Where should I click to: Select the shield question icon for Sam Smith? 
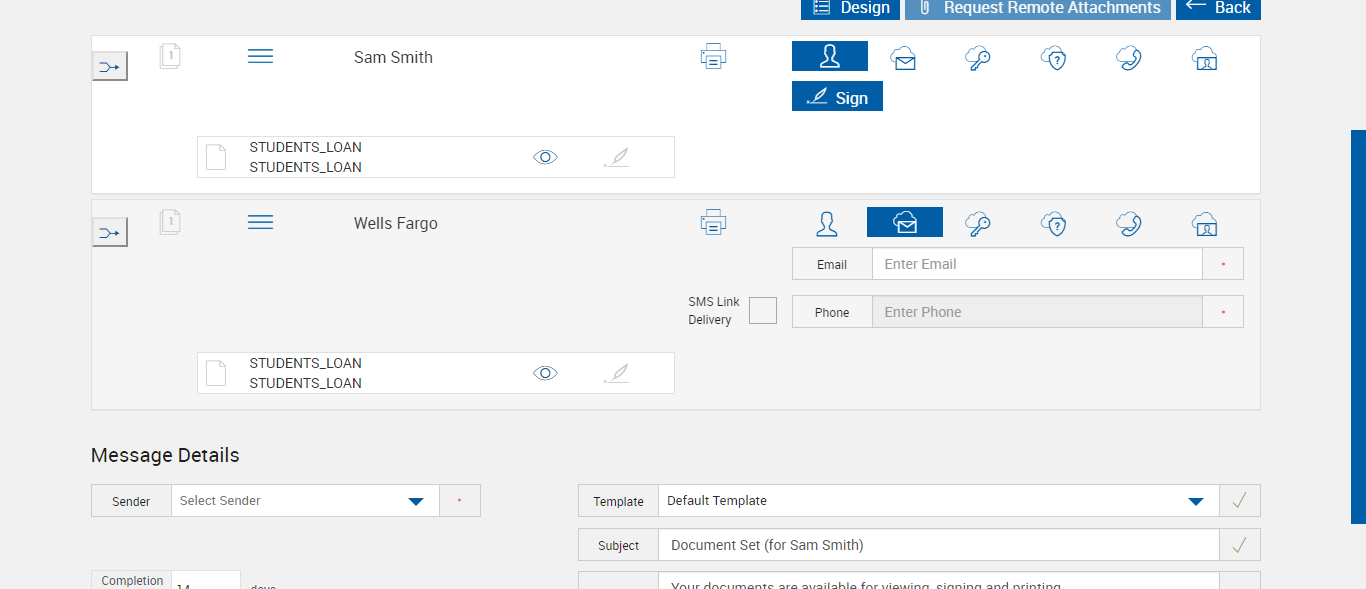point(1053,58)
